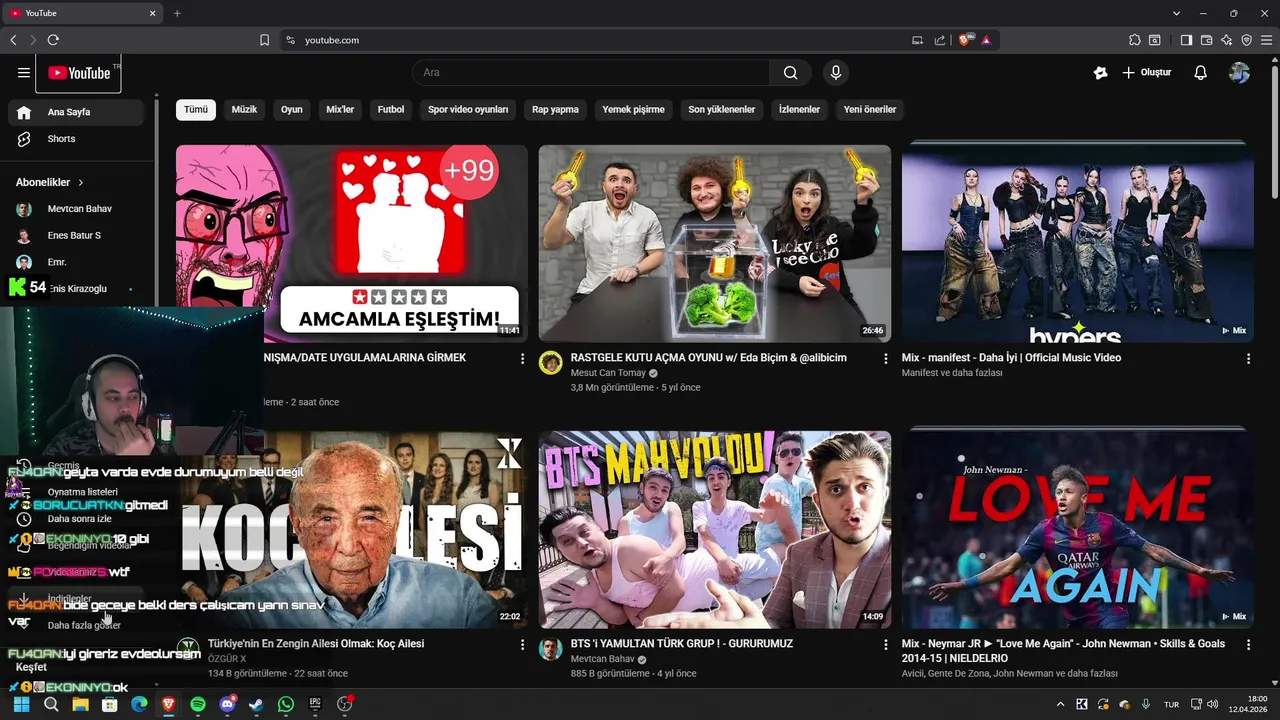The image size is (1280, 720).
Task: Open options for Koç Ailesi video
Action: pyautogui.click(x=522, y=645)
